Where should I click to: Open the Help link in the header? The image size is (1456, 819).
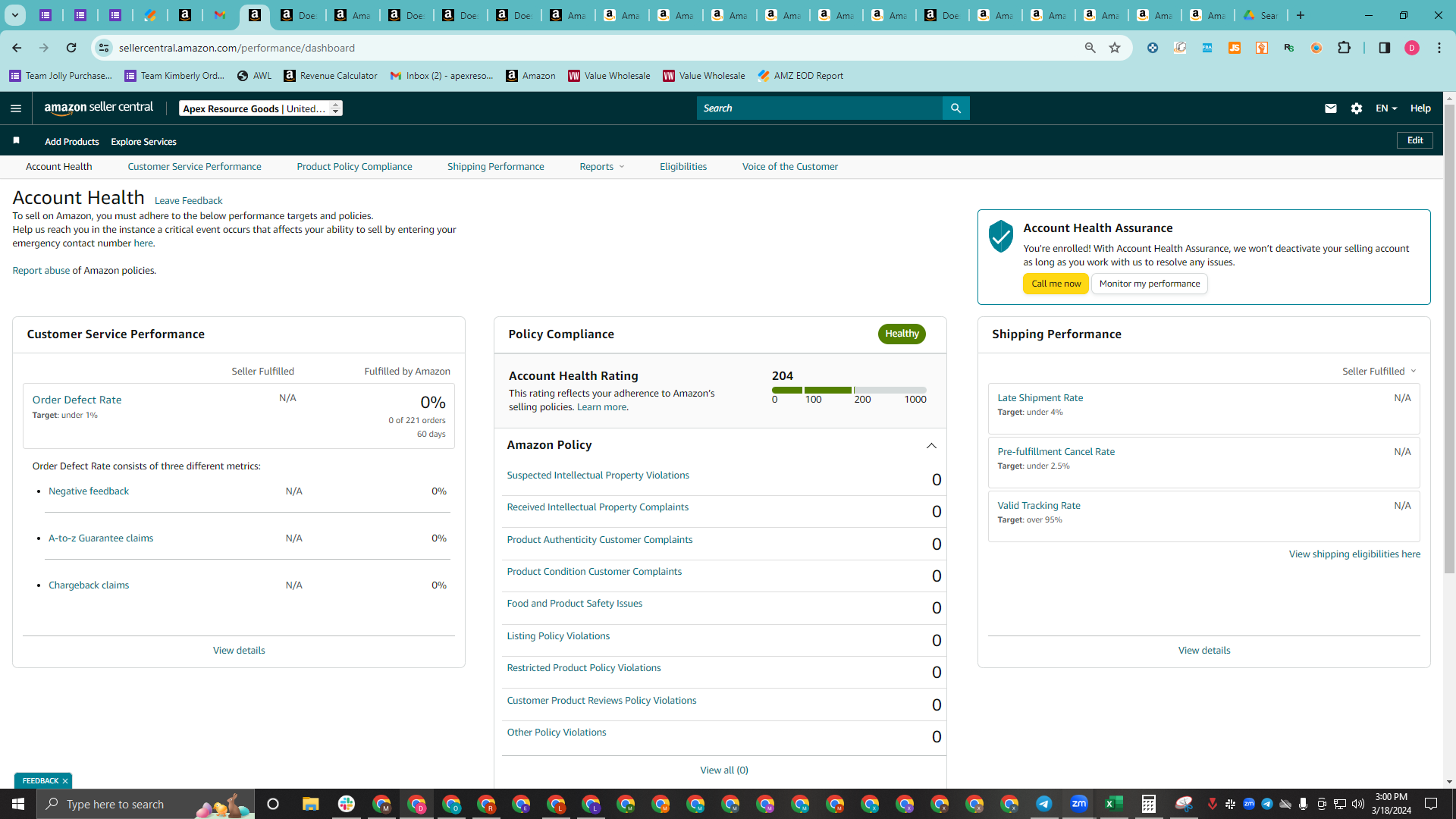coord(1420,108)
